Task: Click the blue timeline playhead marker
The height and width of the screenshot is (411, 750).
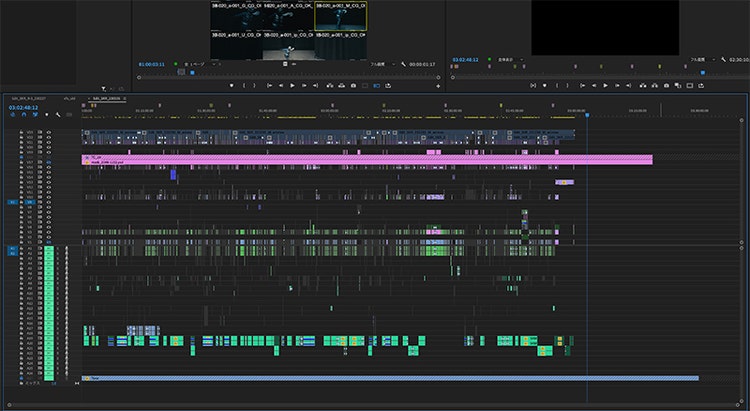Action: coord(587,115)
